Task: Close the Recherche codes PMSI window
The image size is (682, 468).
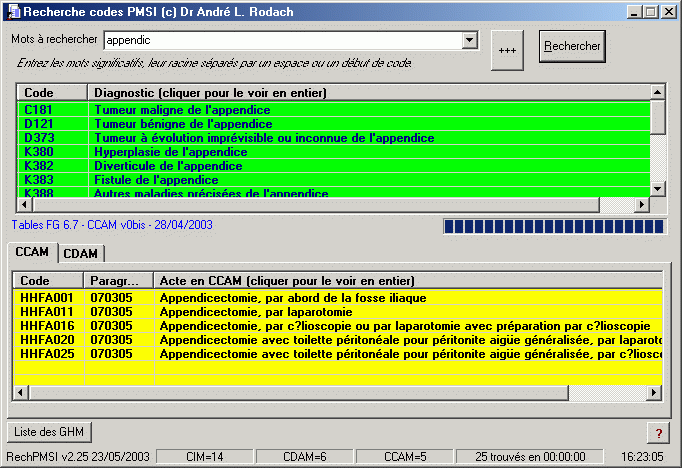Action: click(669, 12)
